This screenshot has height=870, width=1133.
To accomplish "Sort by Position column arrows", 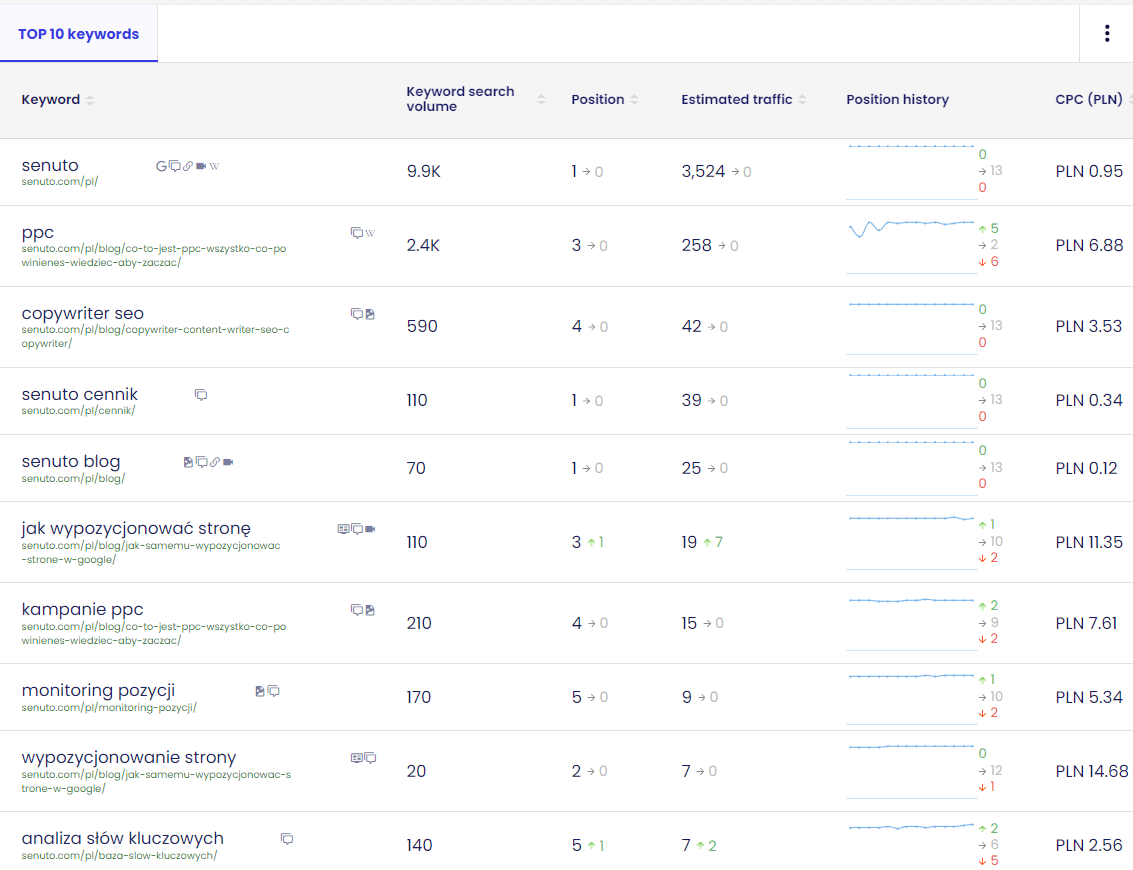I will (x=634, y=100).
